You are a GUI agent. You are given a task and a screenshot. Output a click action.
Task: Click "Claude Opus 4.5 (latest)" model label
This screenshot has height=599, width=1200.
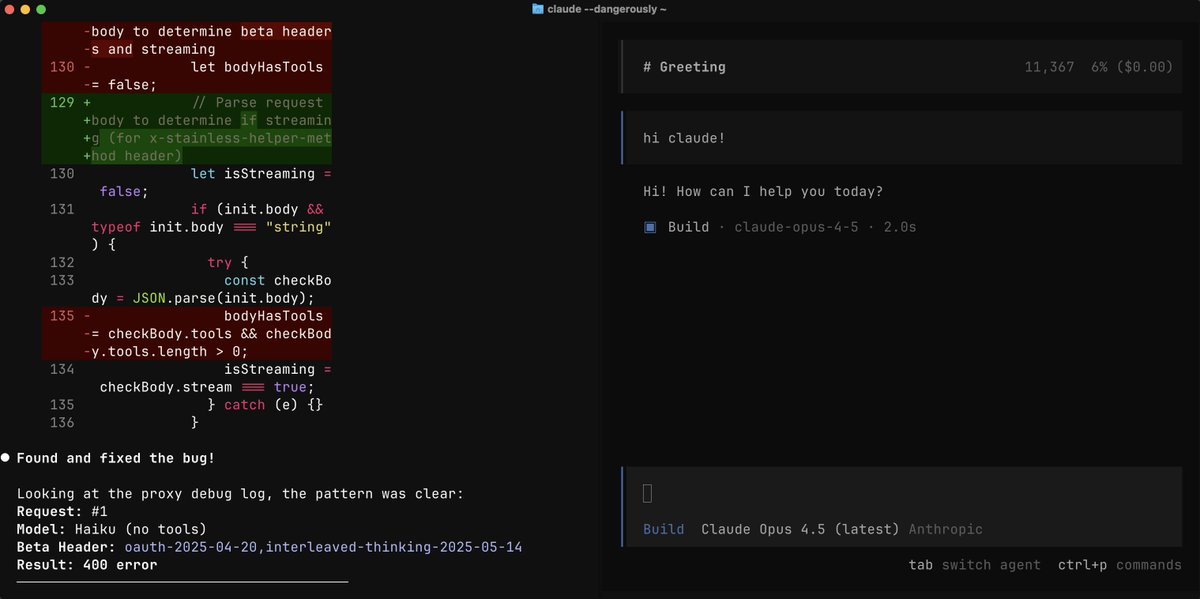click(x=801, y=529)
